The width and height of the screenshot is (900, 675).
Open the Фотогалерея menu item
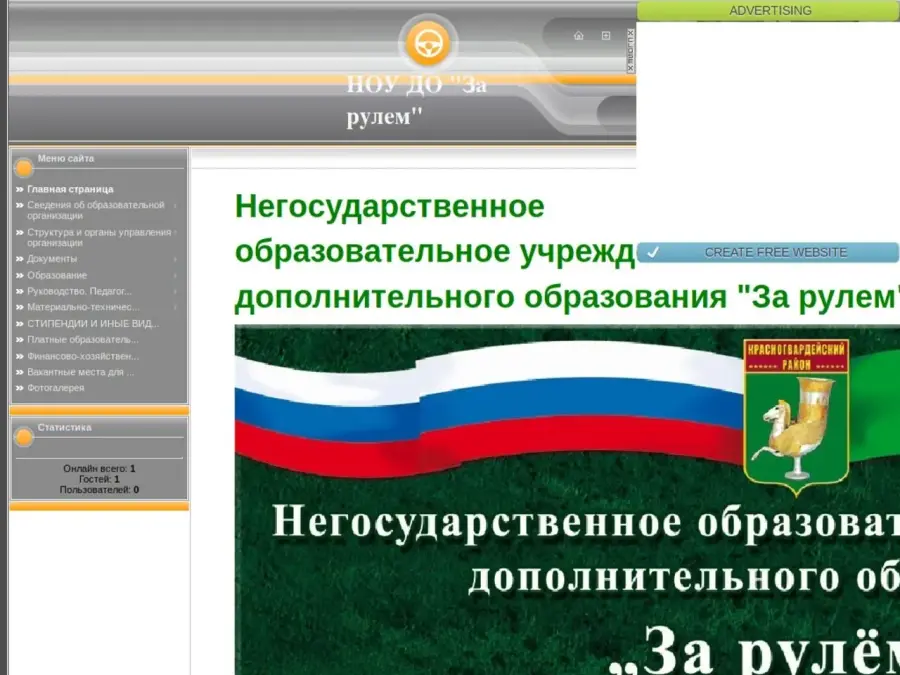[x=55, y=388]
